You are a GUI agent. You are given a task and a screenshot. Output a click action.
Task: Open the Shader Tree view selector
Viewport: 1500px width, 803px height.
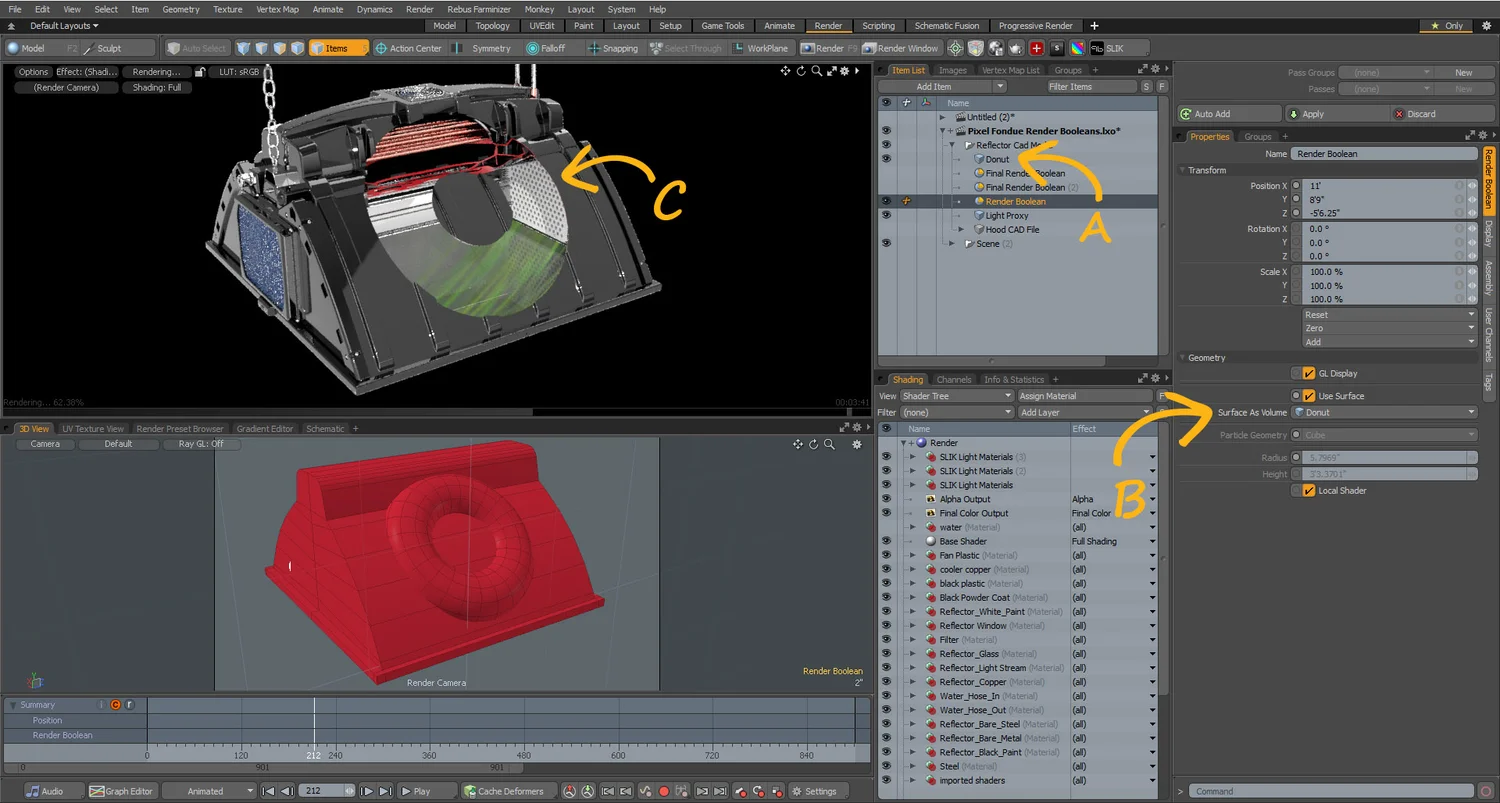[956, 395]
